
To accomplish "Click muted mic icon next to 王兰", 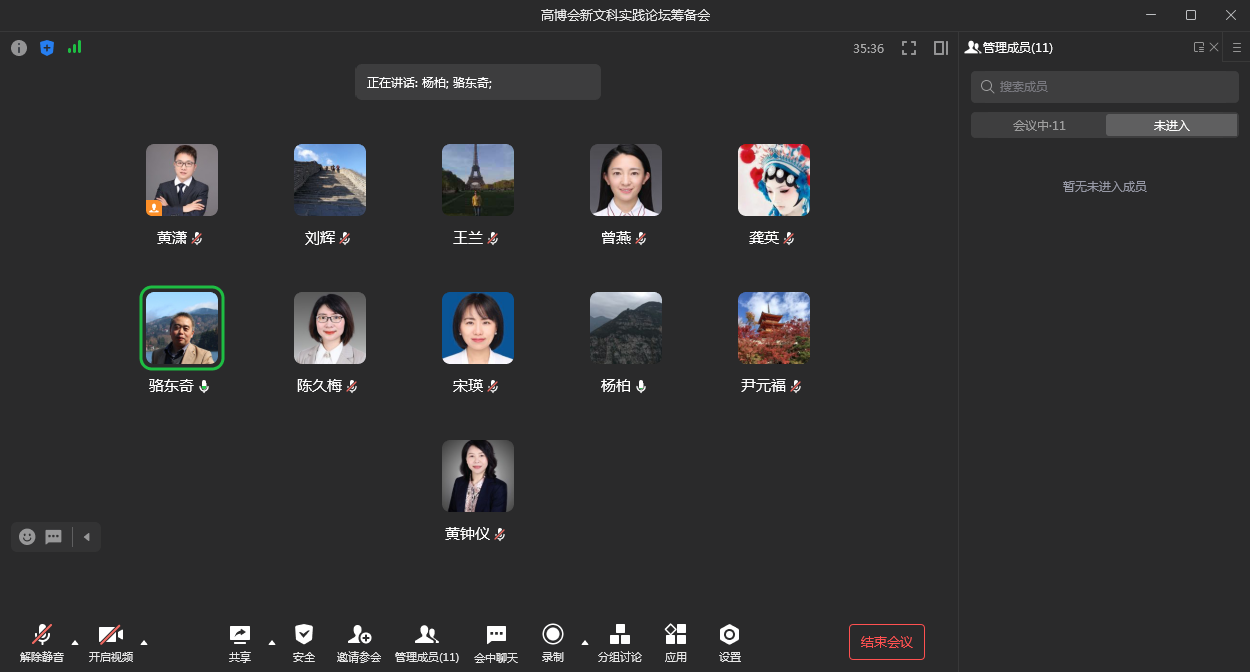I will pos(493,238).
